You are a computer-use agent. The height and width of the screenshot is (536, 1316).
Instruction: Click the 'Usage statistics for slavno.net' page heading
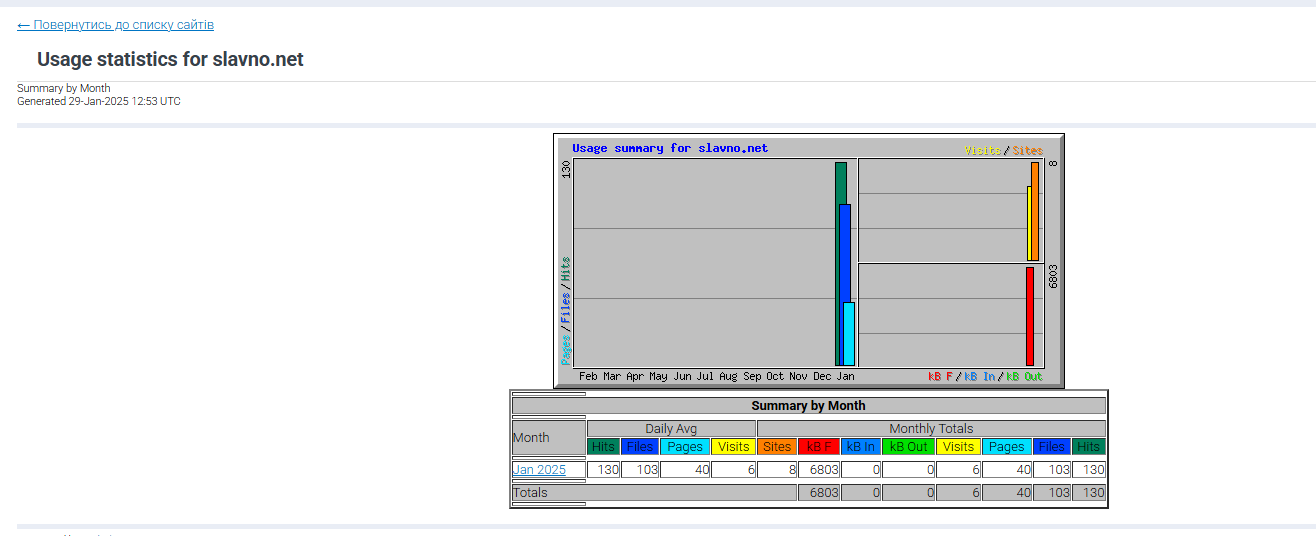click(170, 60)
